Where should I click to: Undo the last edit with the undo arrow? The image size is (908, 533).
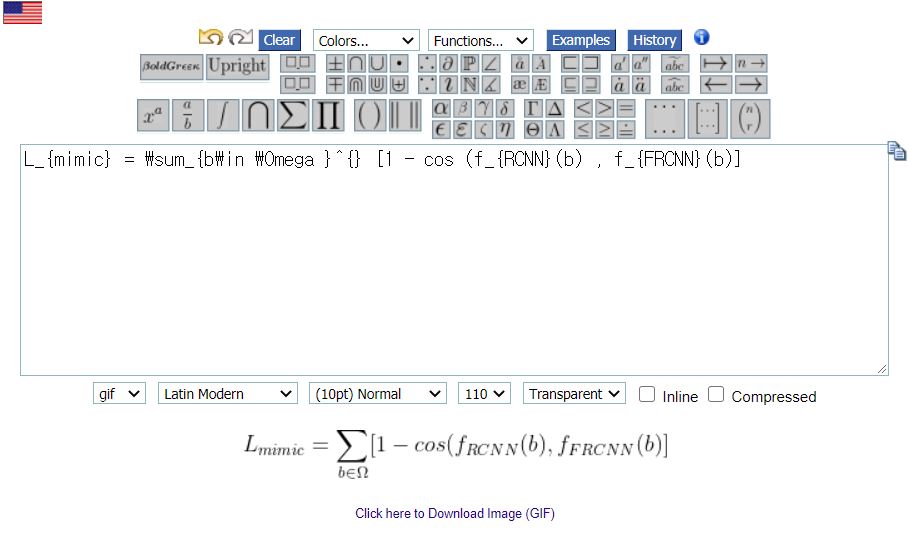point(211,38)
